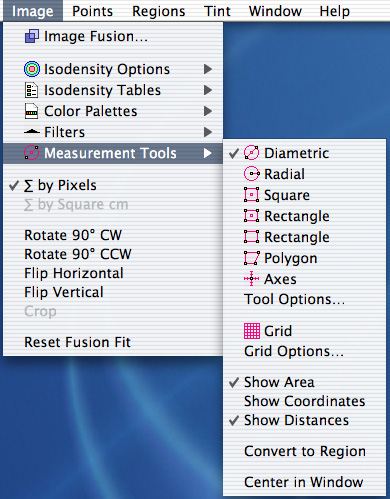Screen dimensions: 390x499
Task: Expand the Isodensity Tables submenu arrow
Action: point(208,90)
